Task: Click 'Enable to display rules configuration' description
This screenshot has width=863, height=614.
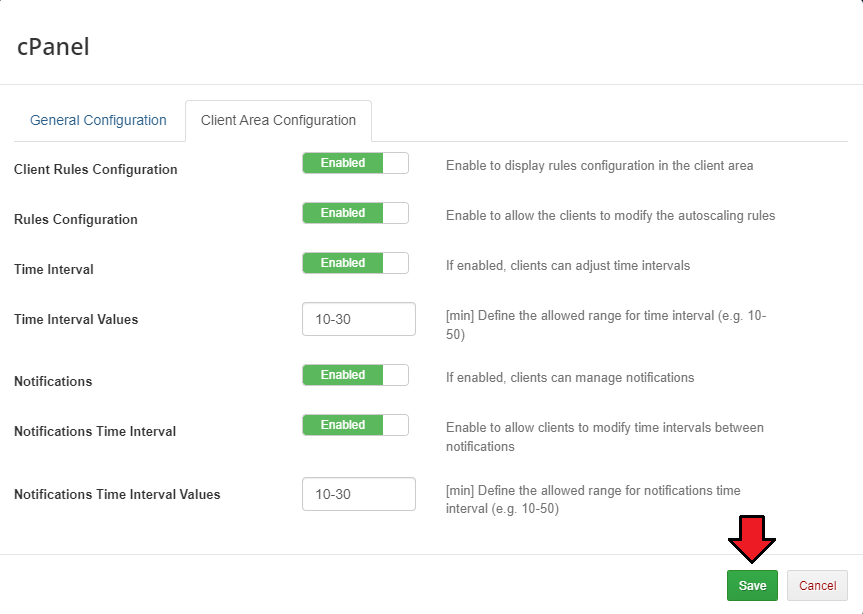Action: 599,166
